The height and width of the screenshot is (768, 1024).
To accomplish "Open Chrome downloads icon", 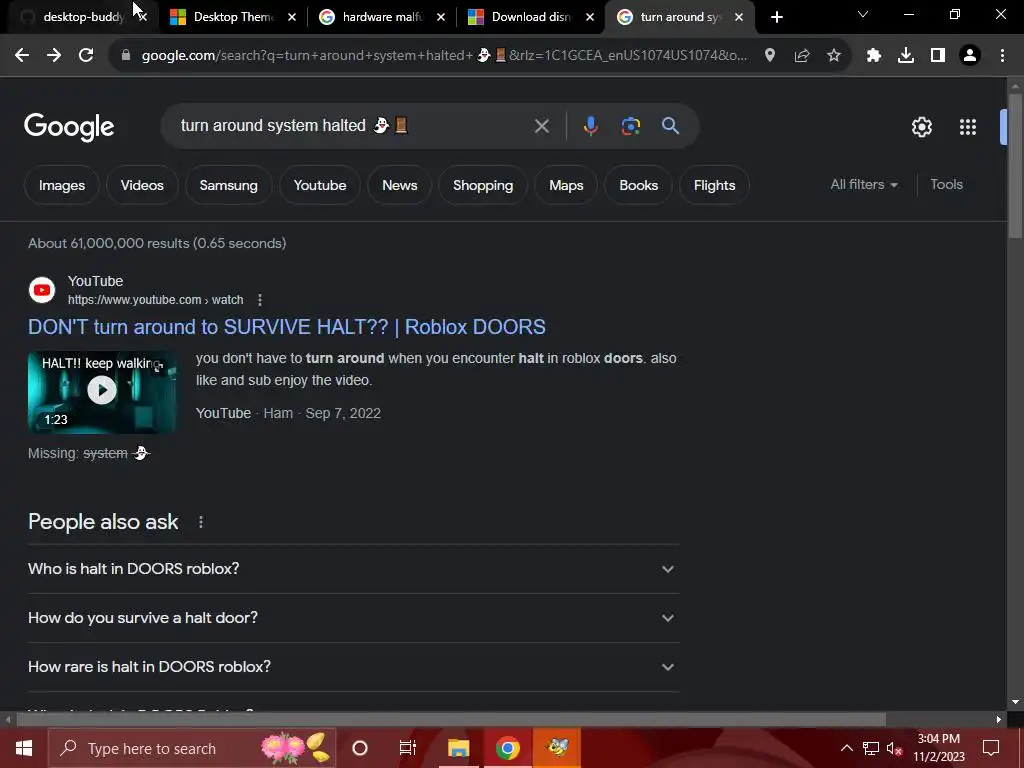I will point(906,56).
